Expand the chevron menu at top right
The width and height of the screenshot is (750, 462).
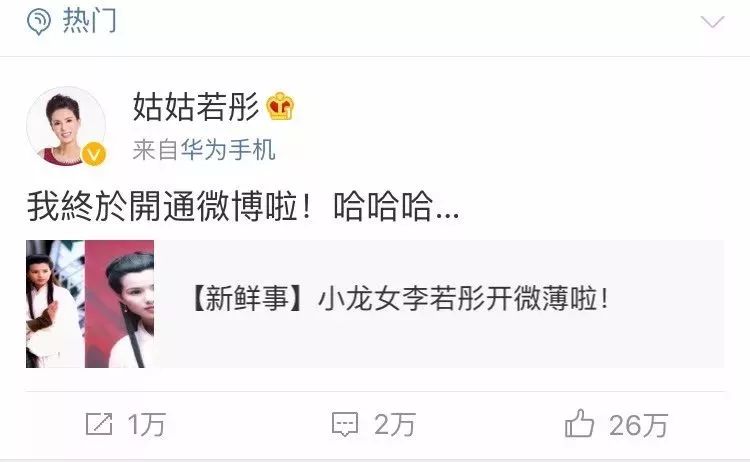[x=712, y=22]
